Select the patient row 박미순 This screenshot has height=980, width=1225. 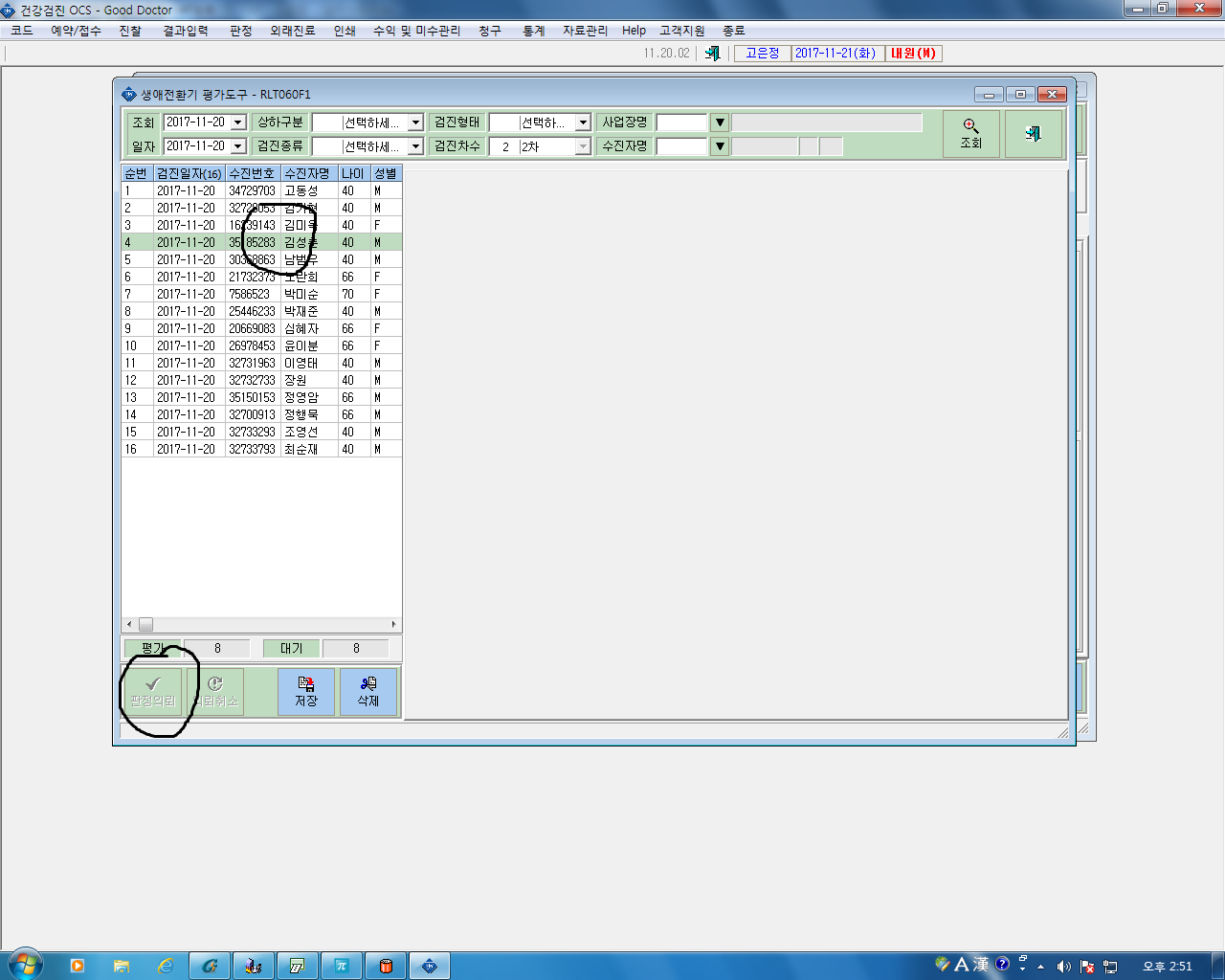coord(261,294)
